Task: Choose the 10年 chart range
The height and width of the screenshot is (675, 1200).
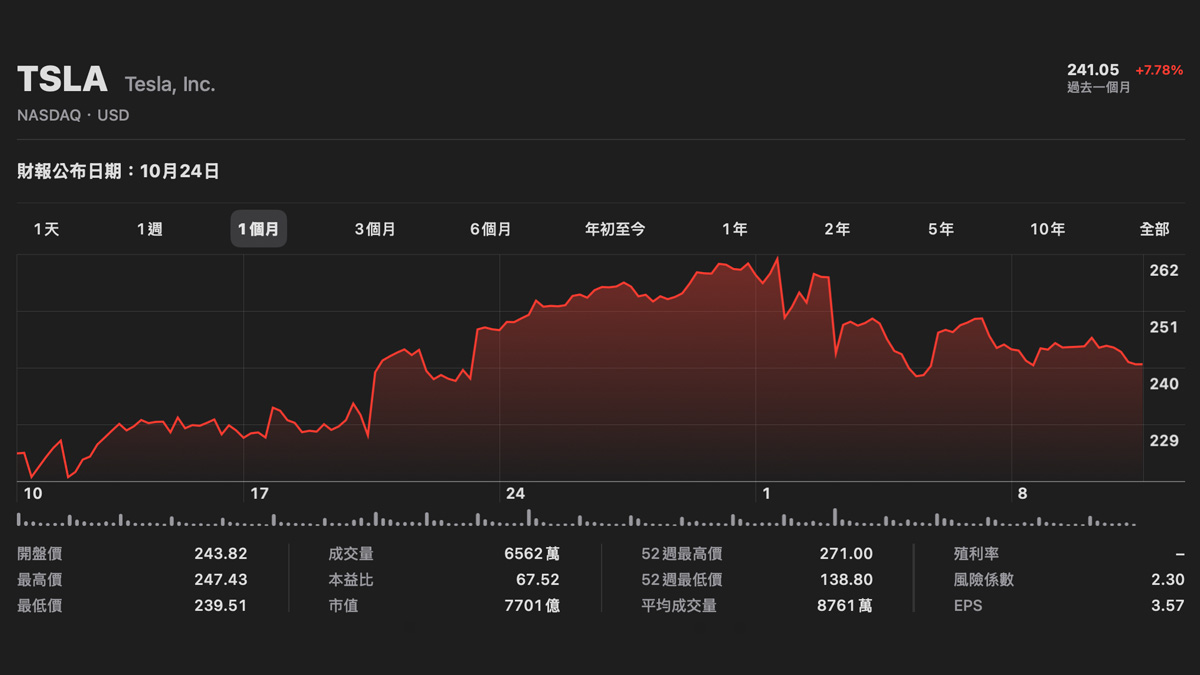Action: coord(1047,229)
